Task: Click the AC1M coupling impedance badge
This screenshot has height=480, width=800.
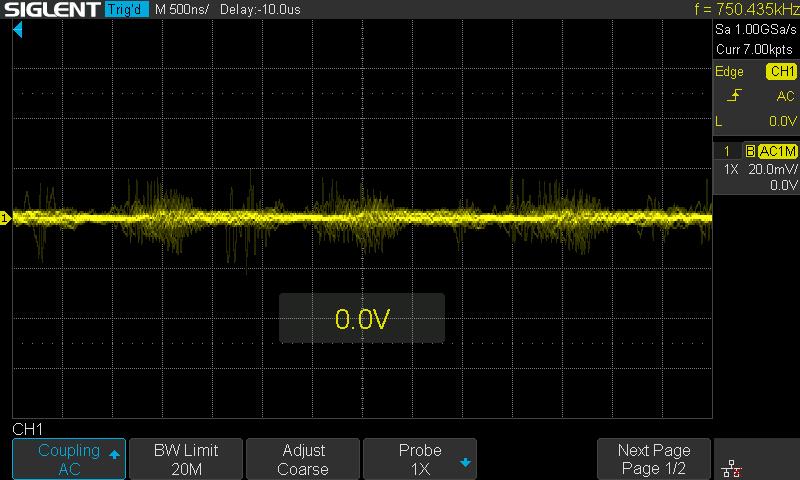Action: (777, 151)
